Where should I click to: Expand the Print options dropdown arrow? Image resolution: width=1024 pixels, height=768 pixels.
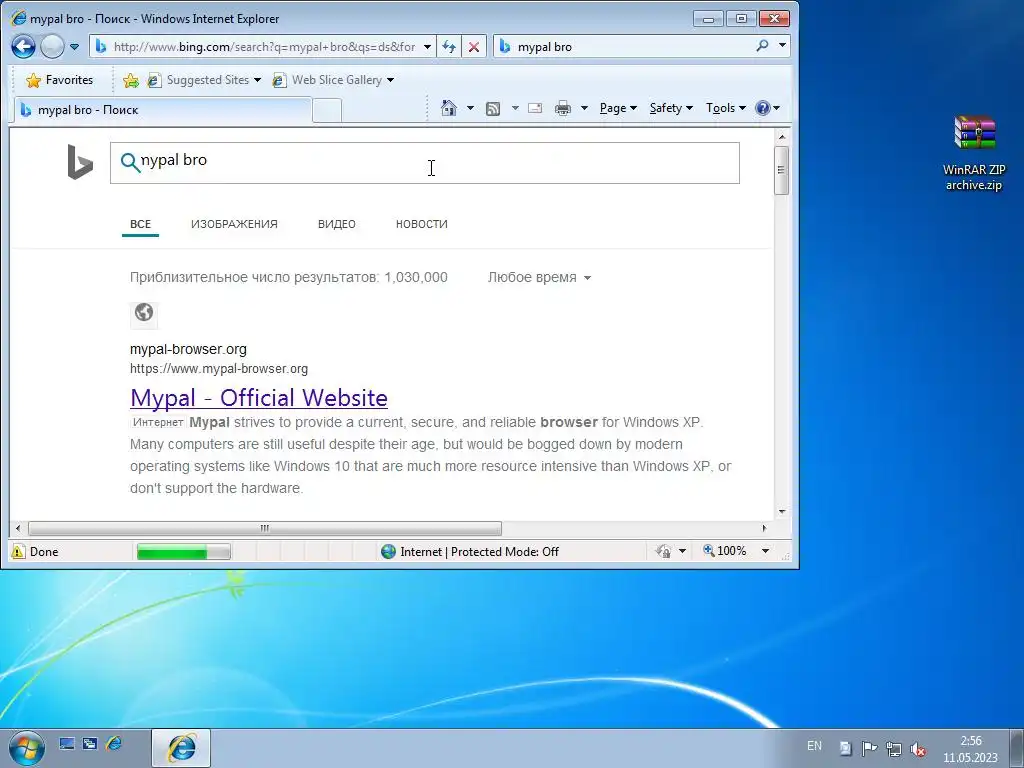(584, 108)
